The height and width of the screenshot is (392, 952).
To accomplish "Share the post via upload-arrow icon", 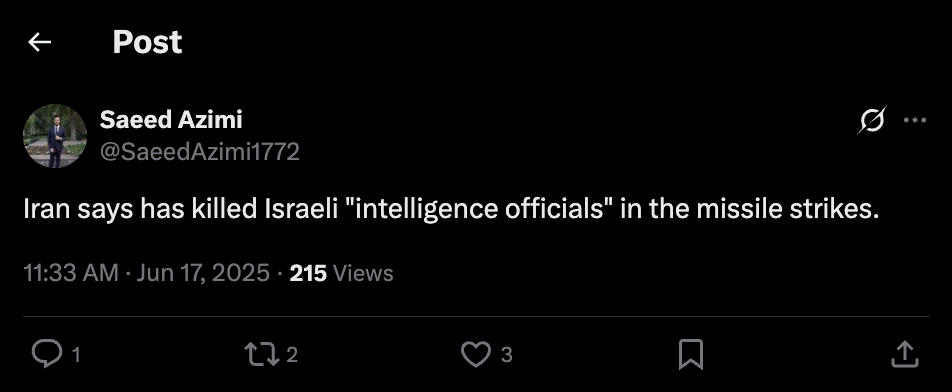I will click(x=905, y=354).
